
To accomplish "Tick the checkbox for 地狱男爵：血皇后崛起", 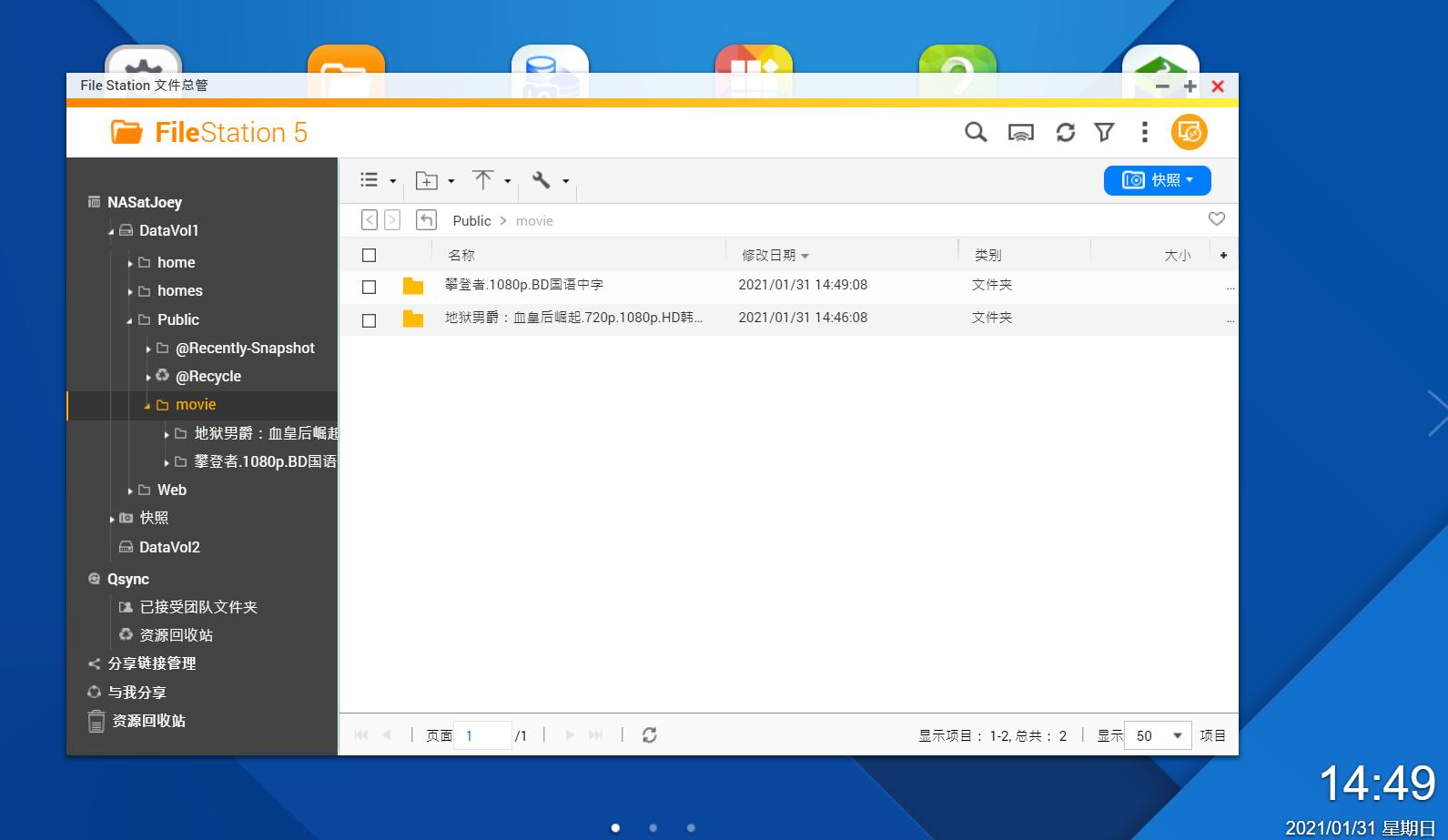I will 369,320.
